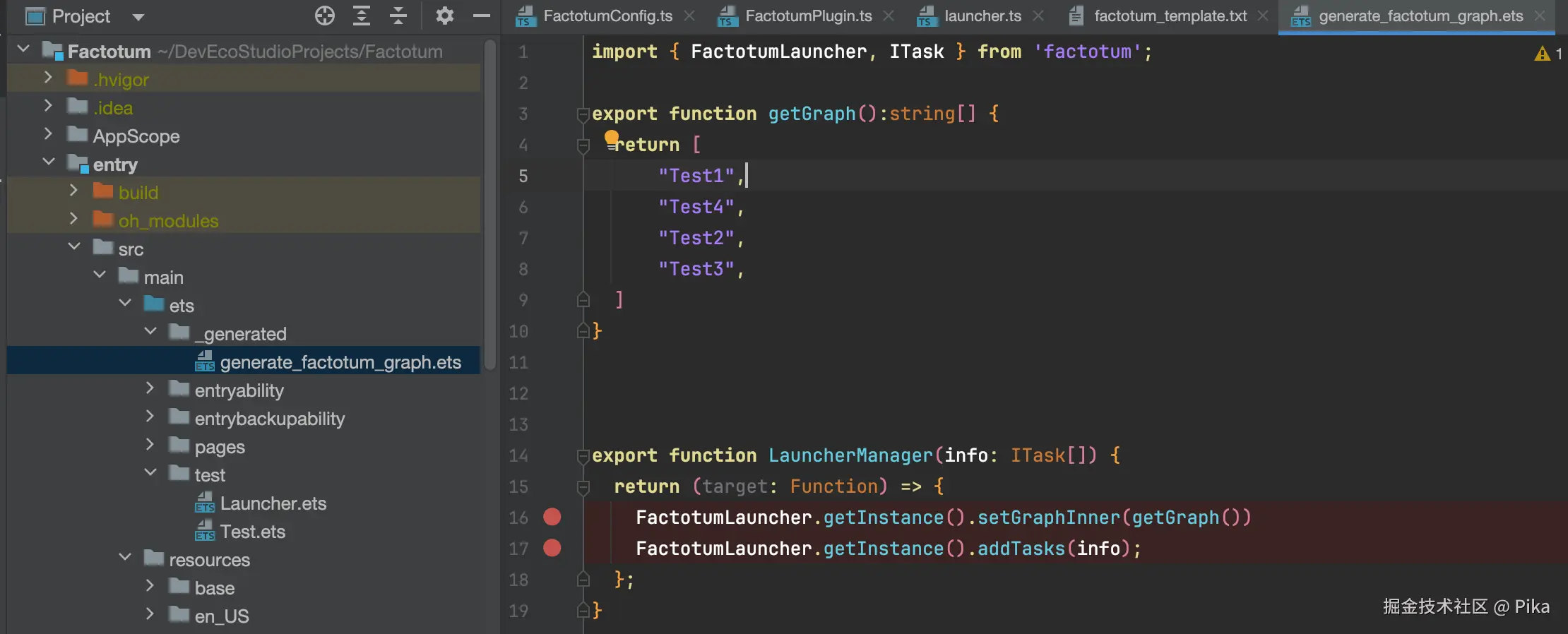Collapse the Factotum project root
This screenshot has width=1568, height=634.
(23, 49)
